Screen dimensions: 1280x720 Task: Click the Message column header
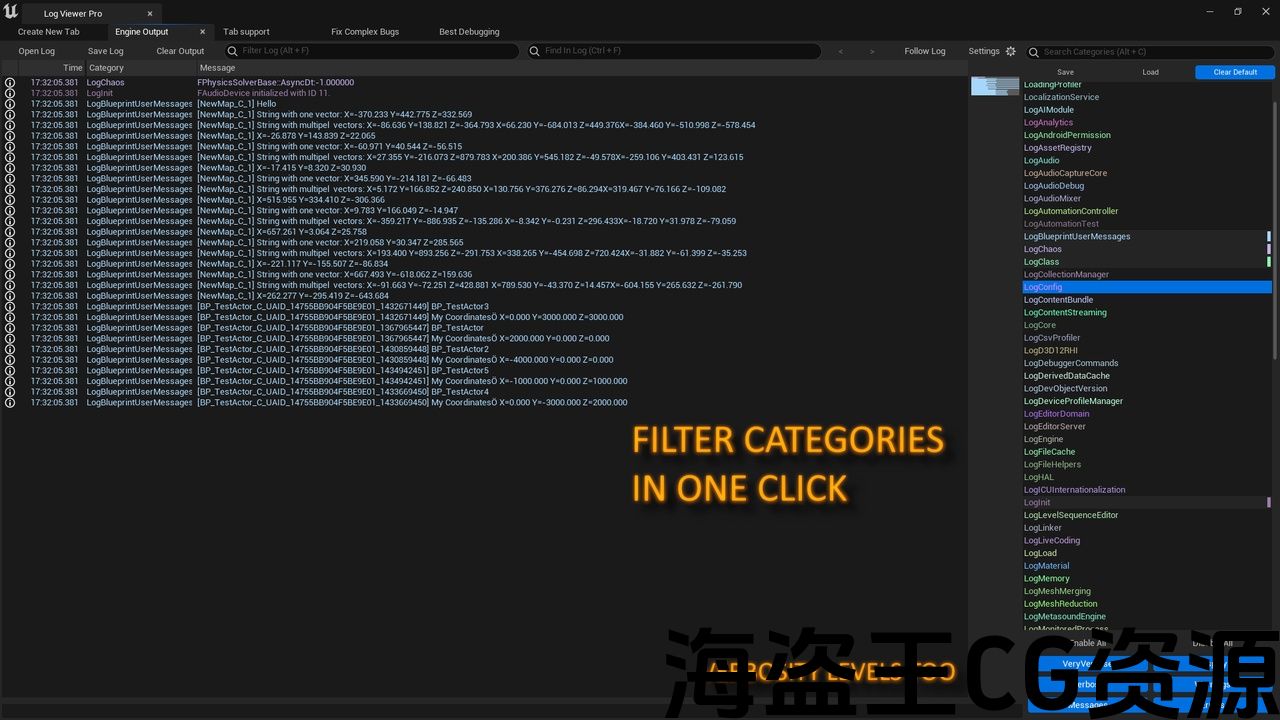click(x=217, y=68)
